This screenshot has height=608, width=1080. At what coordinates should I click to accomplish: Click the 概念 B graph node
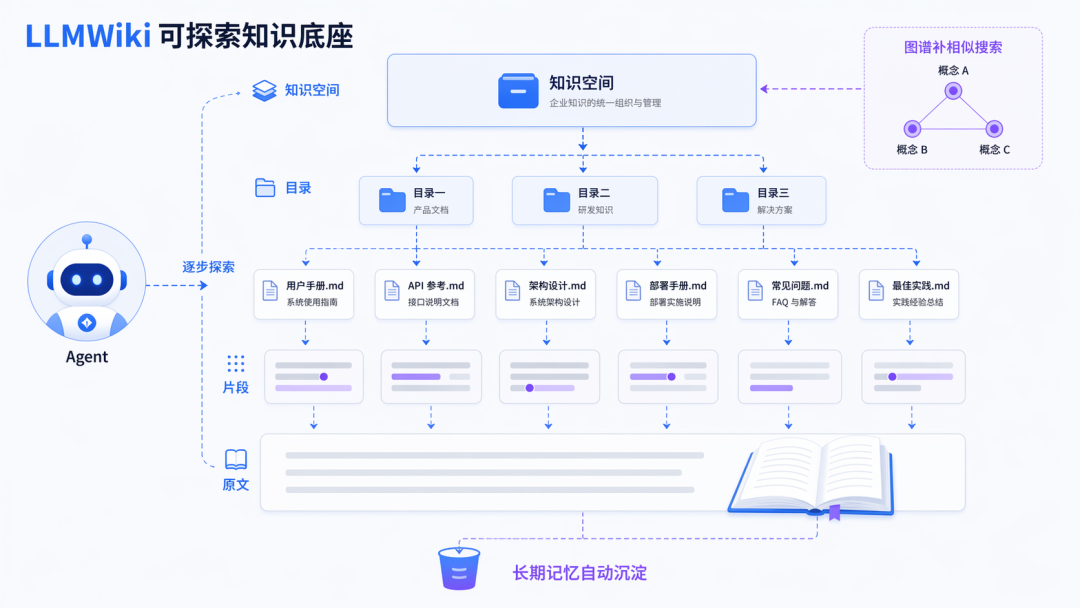[912, 128]
